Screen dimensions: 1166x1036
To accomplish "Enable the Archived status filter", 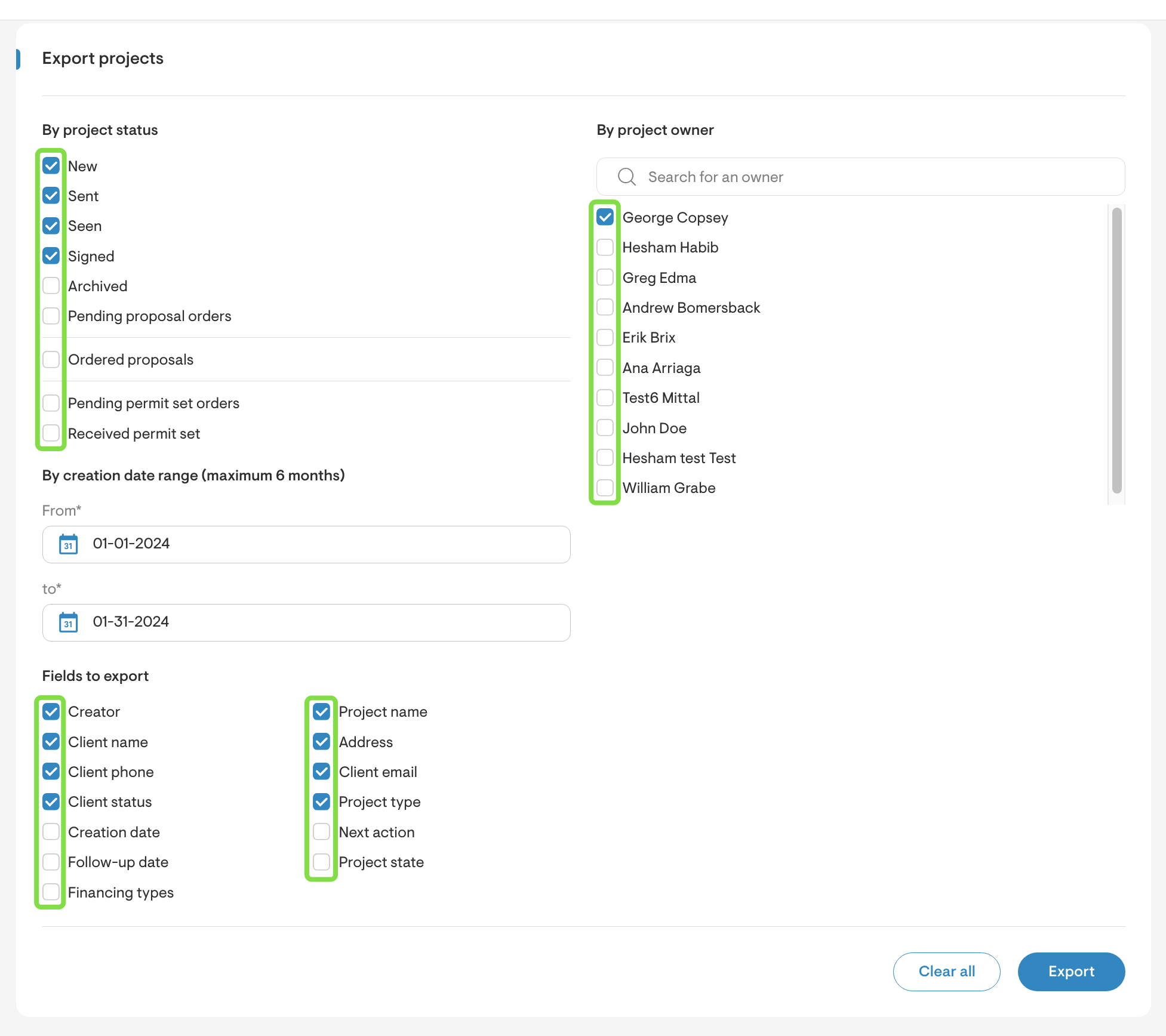I will coord(51,286).
